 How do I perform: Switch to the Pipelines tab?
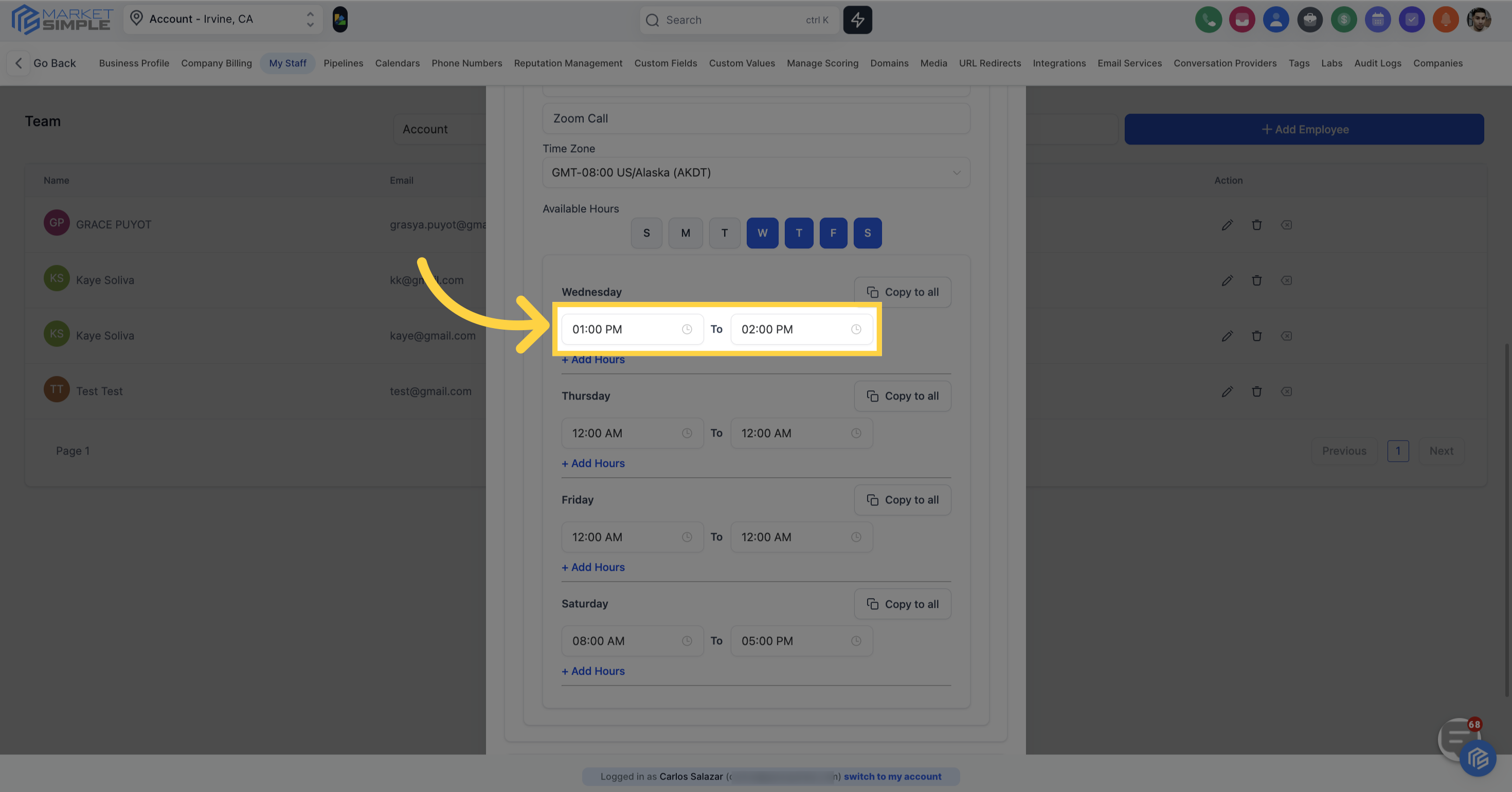(x=344, y=63)
